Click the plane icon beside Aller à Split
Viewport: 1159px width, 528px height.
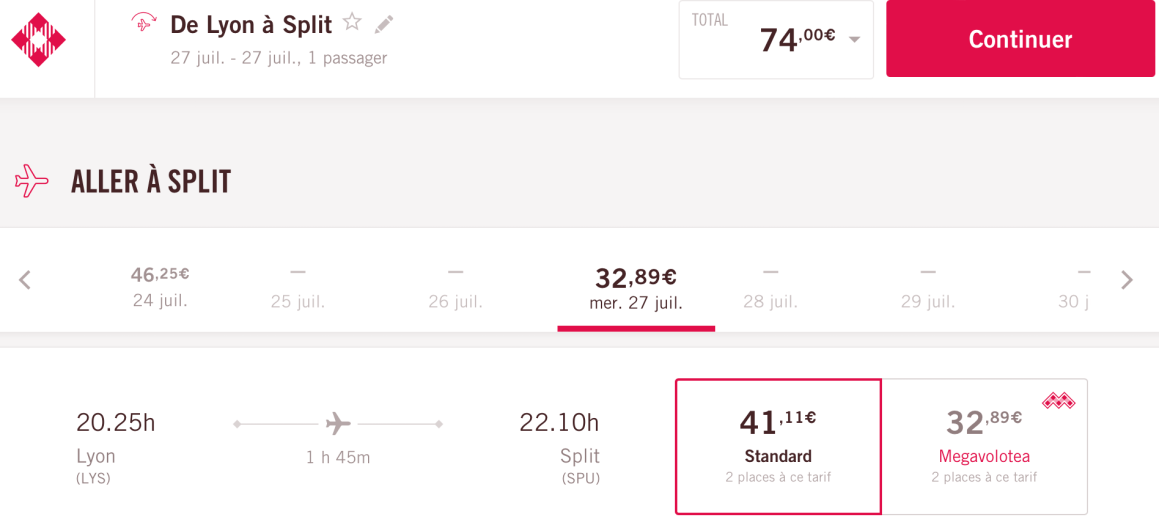pos(32,181)
